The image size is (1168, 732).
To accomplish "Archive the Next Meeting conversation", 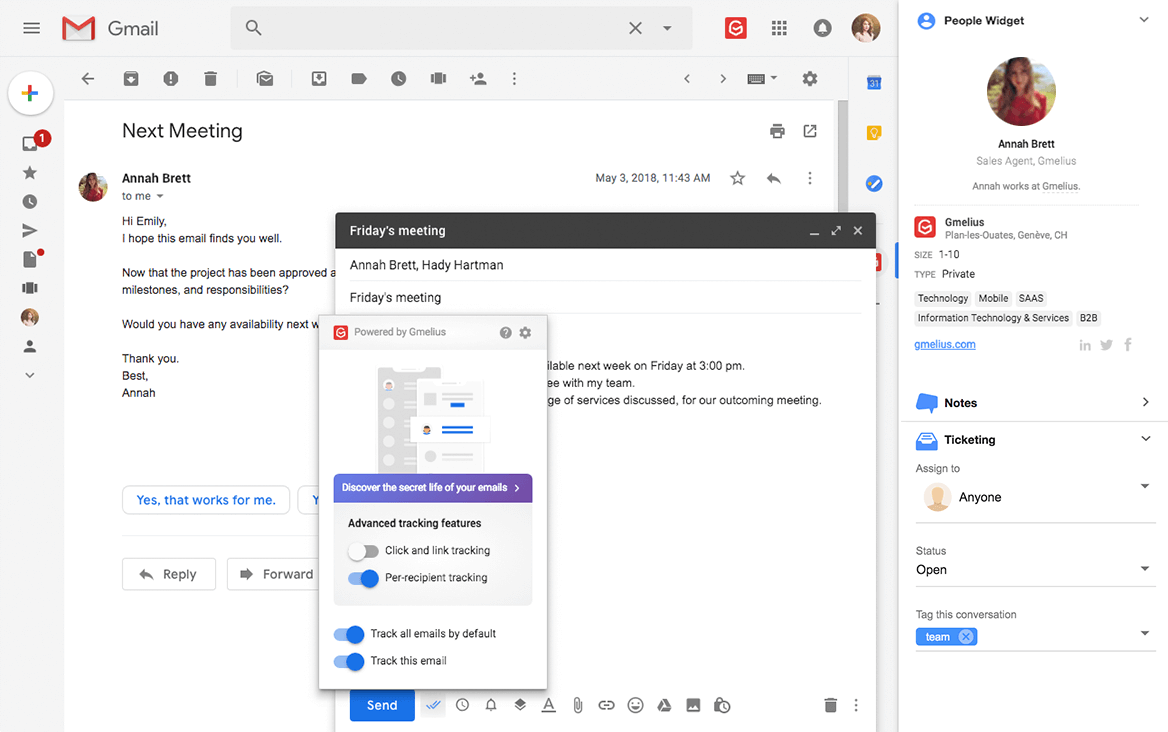I will [130, 78].
